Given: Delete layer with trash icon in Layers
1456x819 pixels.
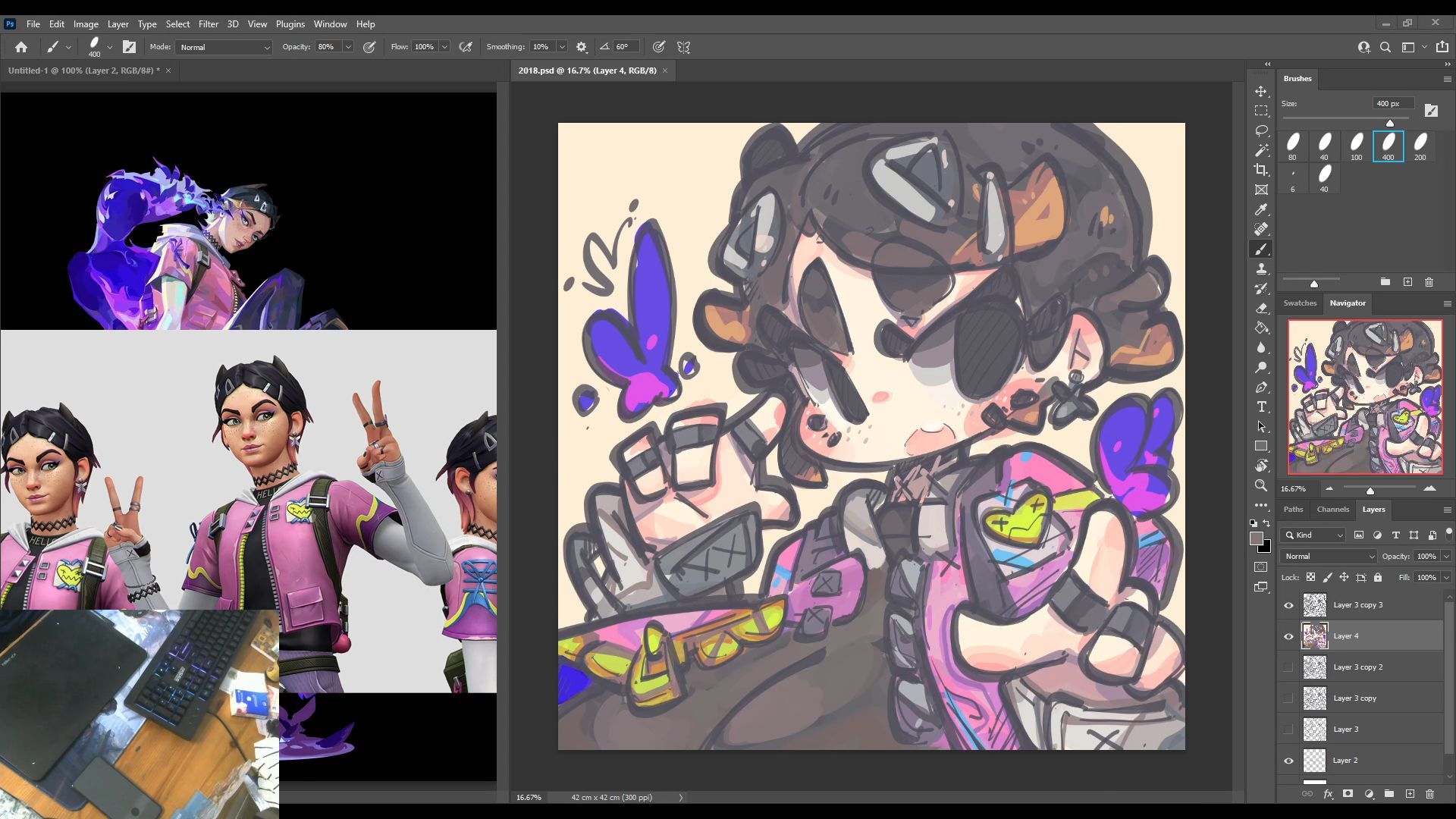Looking at the screenshot, I should pos(1430,794).
